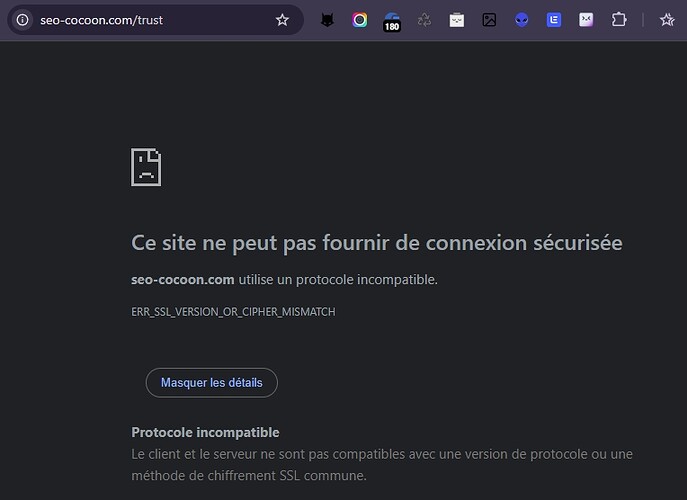Open the picture frame image extension
This screenshot has width=687, height=500.
[x=489, y=20]
